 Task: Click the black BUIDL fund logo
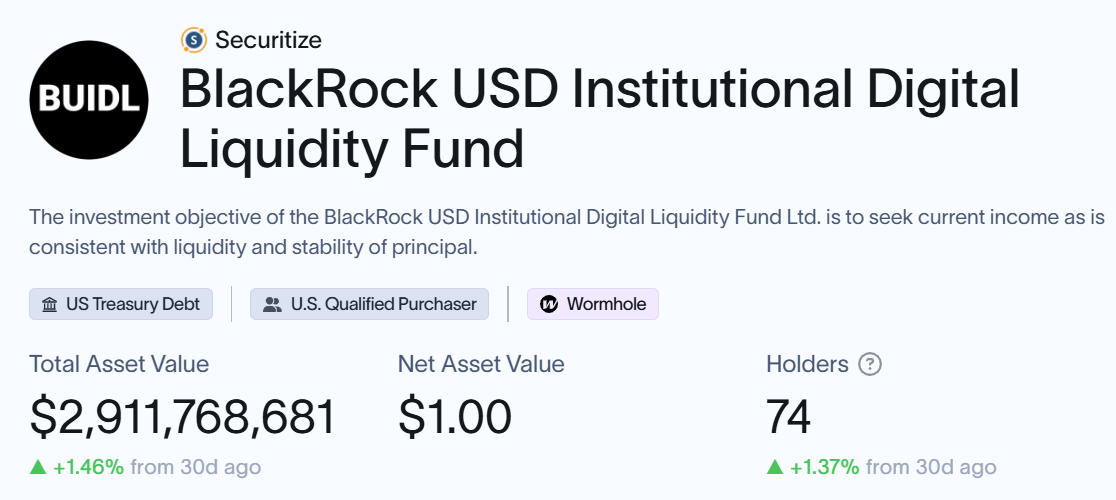click(x=89, y=102)
